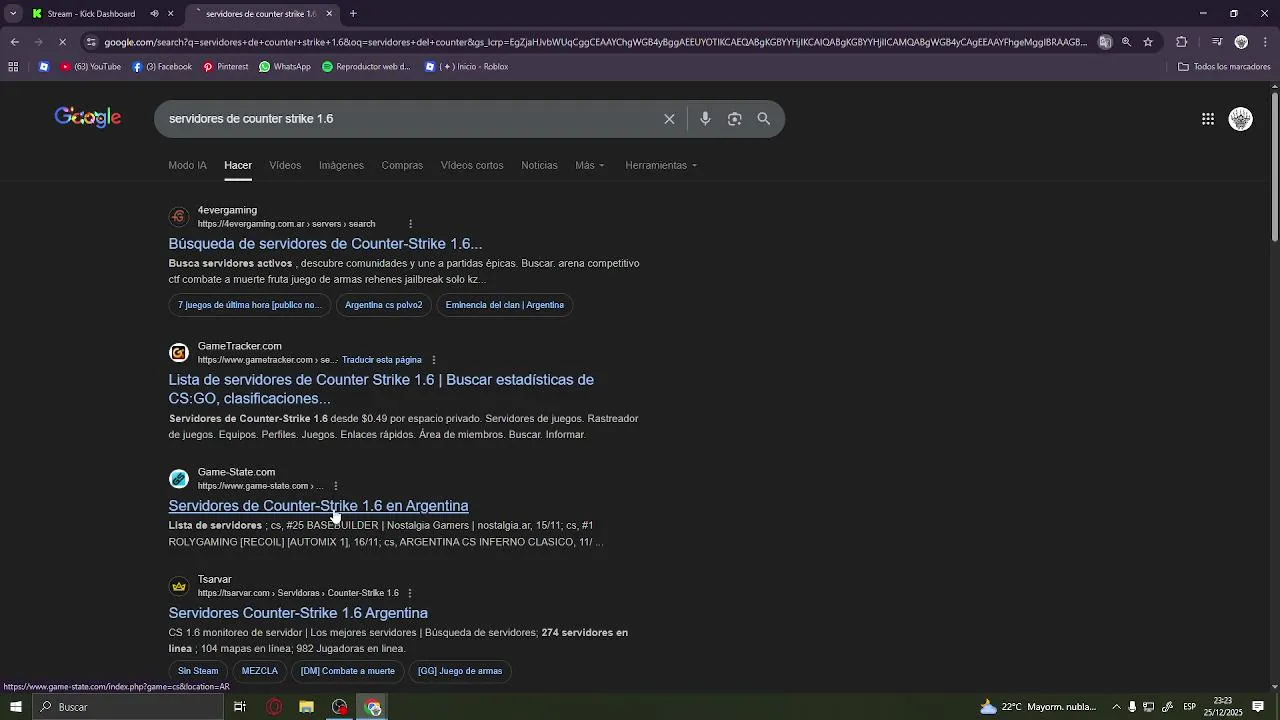Open zoom control in address bar
The image size is (1280, 720).
point(1126,42)
